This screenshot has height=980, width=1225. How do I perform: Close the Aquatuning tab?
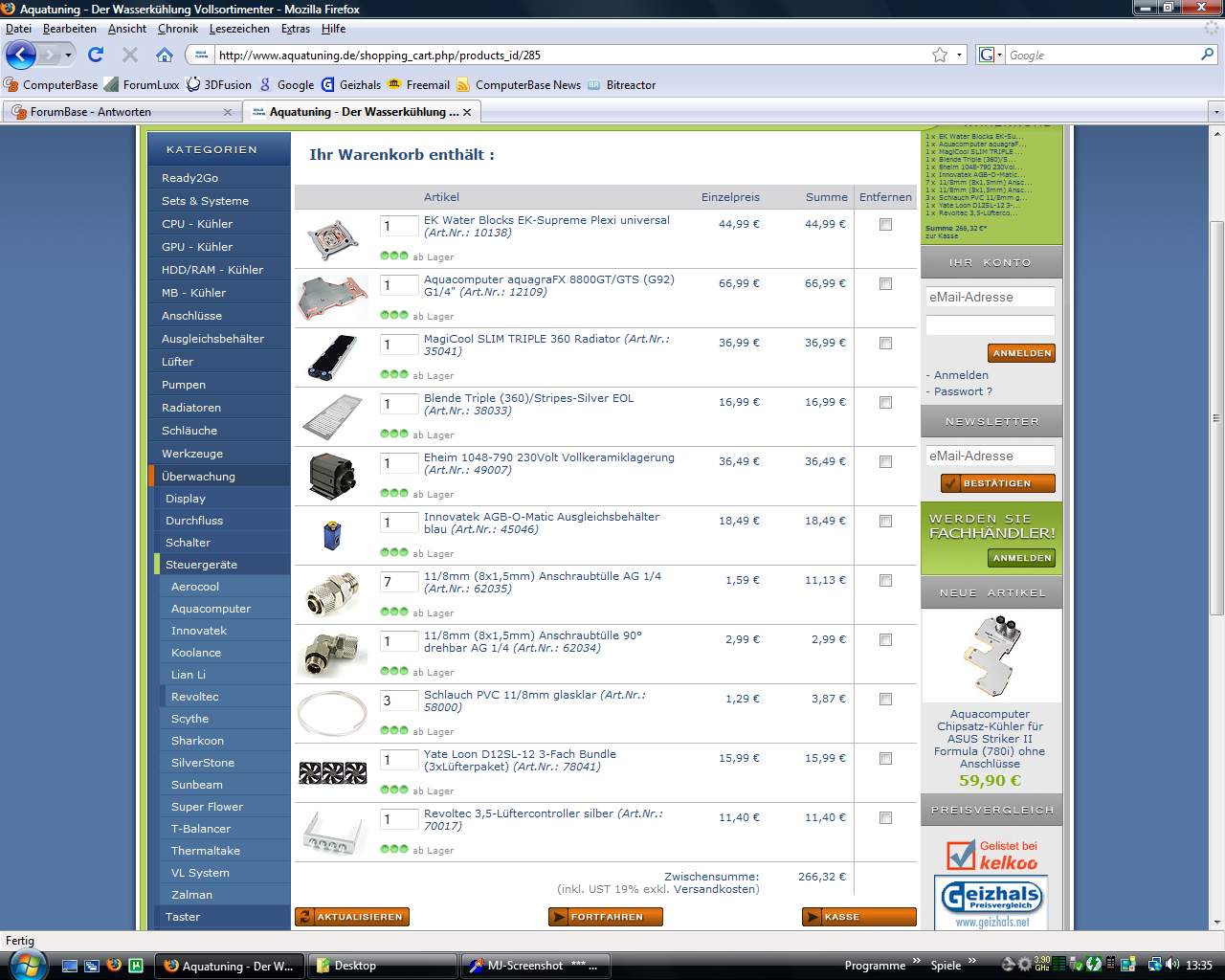pyautogui.click(x=467, y=112)
